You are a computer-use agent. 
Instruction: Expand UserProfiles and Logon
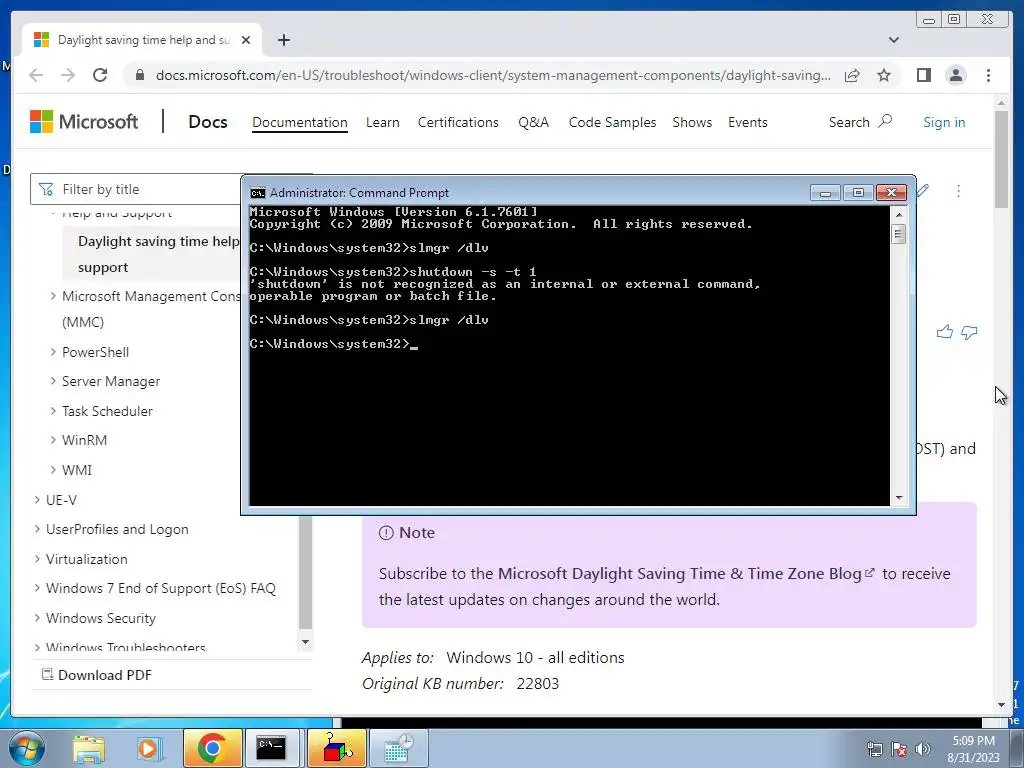coord(37,529)
